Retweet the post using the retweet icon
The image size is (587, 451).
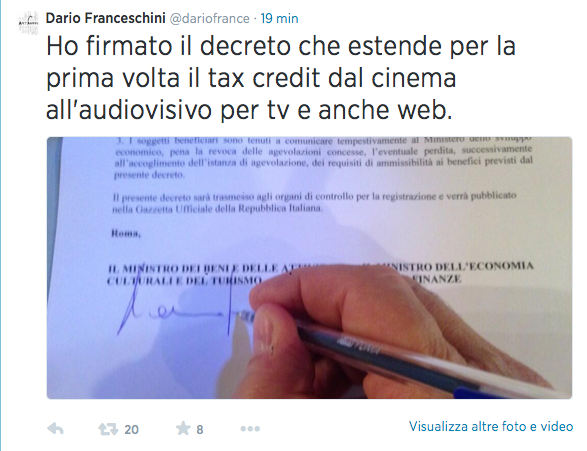point(108,429)
